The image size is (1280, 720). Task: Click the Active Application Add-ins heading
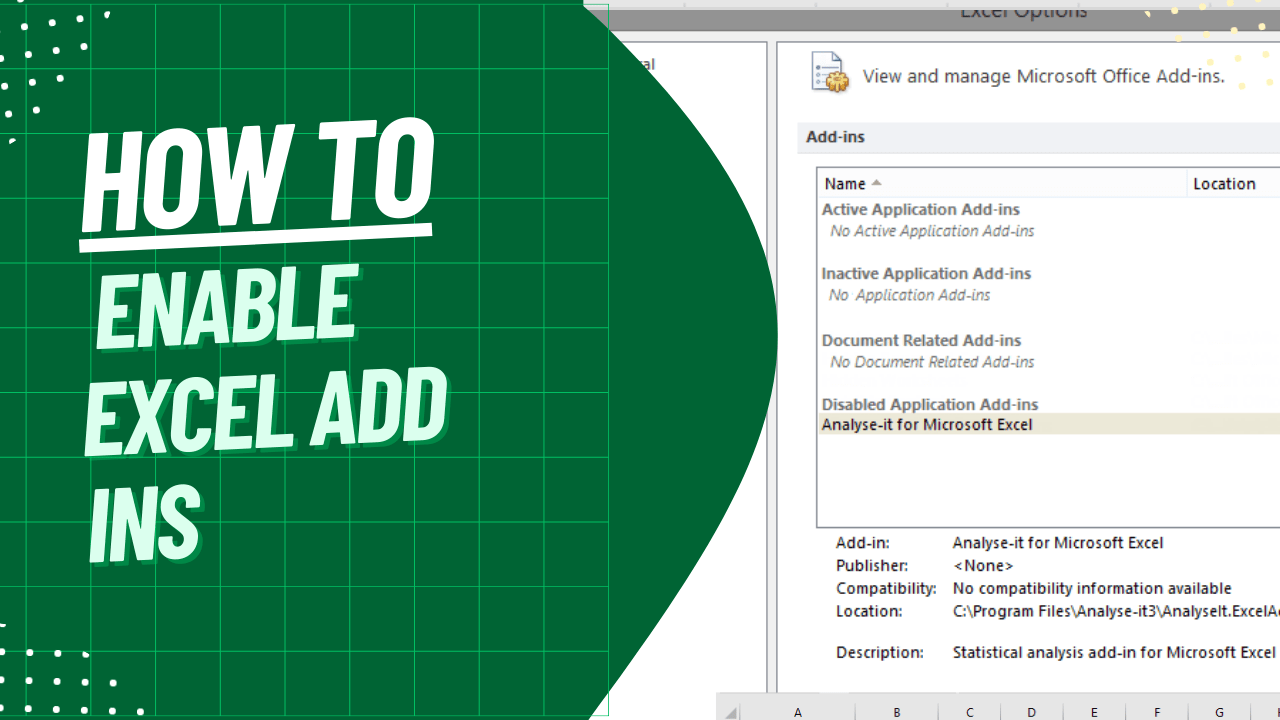point(921,209)
